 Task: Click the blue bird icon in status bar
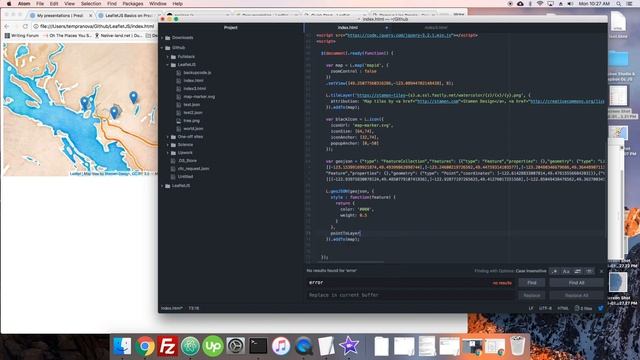(601, 309)
